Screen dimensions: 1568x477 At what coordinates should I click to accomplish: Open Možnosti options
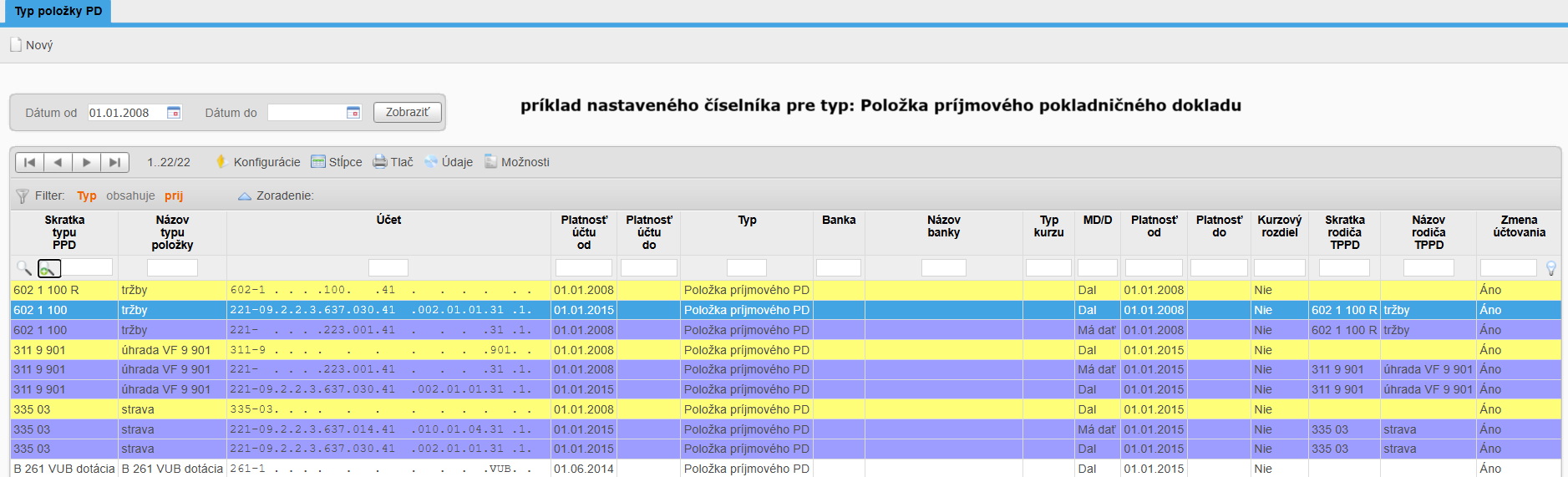pos(517,162)
